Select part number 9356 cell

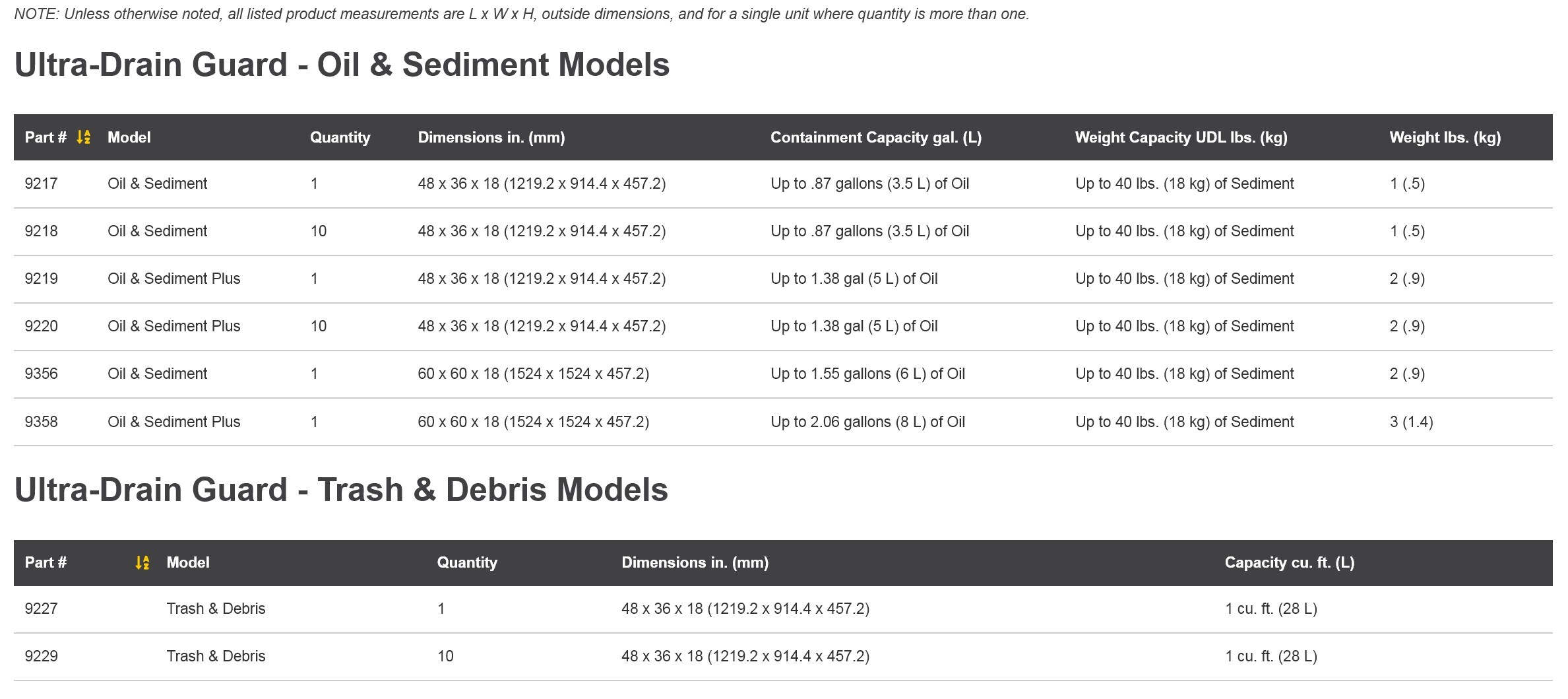coord(41,374)
